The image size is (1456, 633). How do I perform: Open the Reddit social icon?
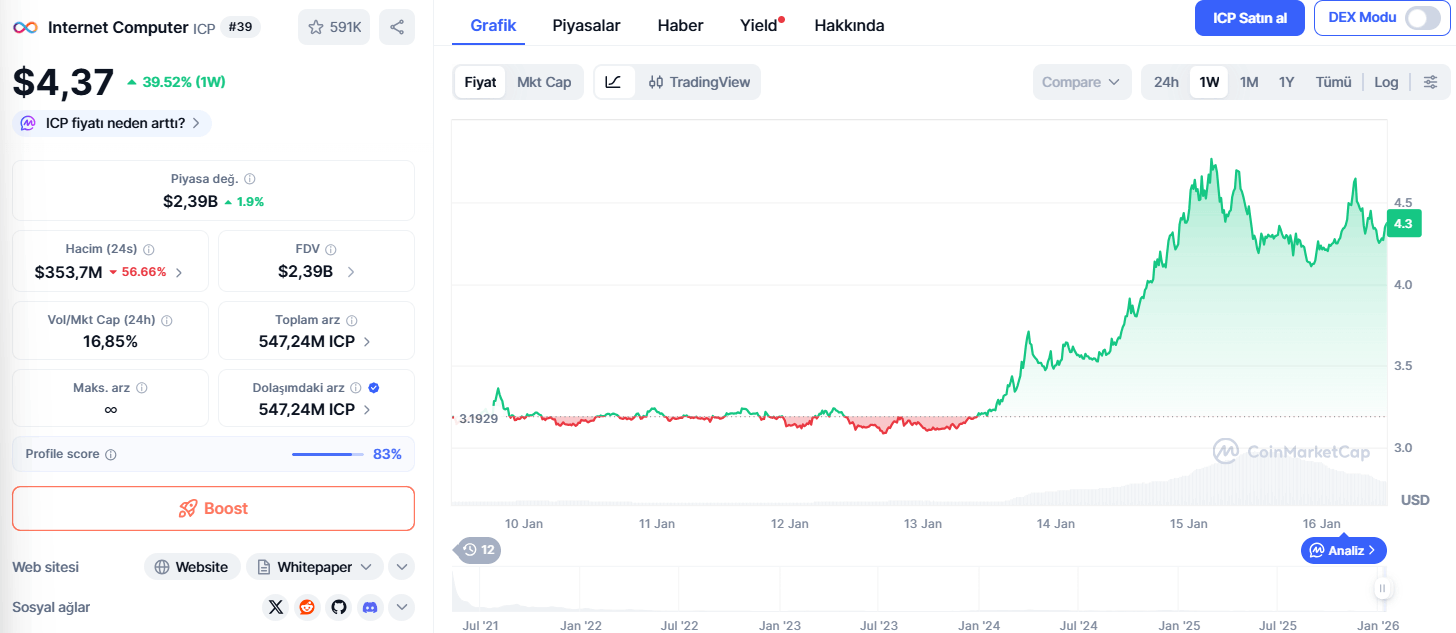click(307, 606)
